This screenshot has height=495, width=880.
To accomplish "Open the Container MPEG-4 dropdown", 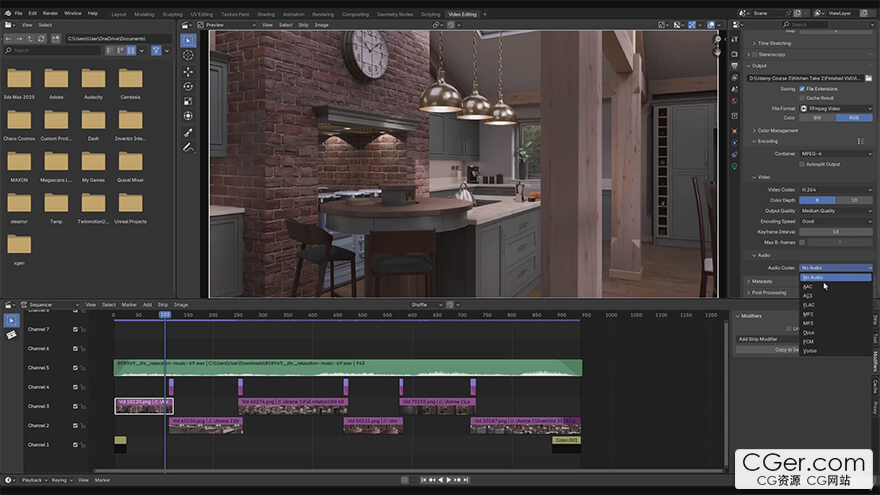I will point(834,154).
